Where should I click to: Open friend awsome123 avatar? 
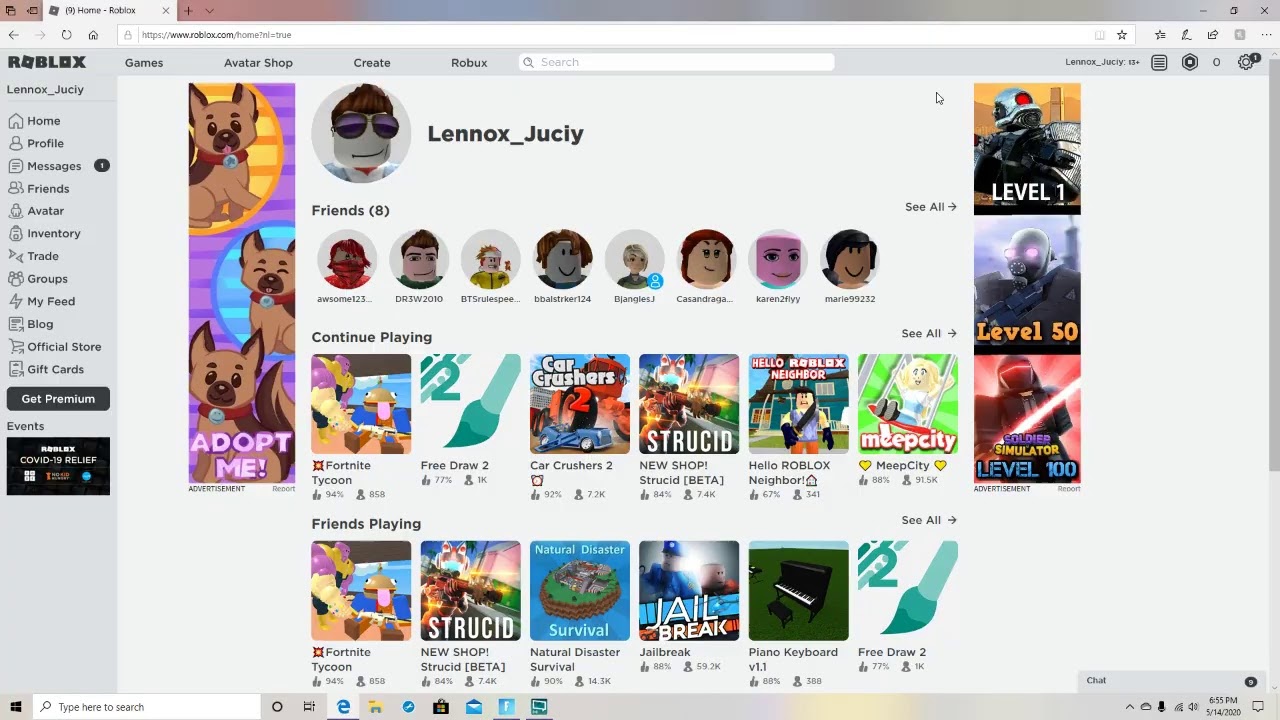pos(347,259)
